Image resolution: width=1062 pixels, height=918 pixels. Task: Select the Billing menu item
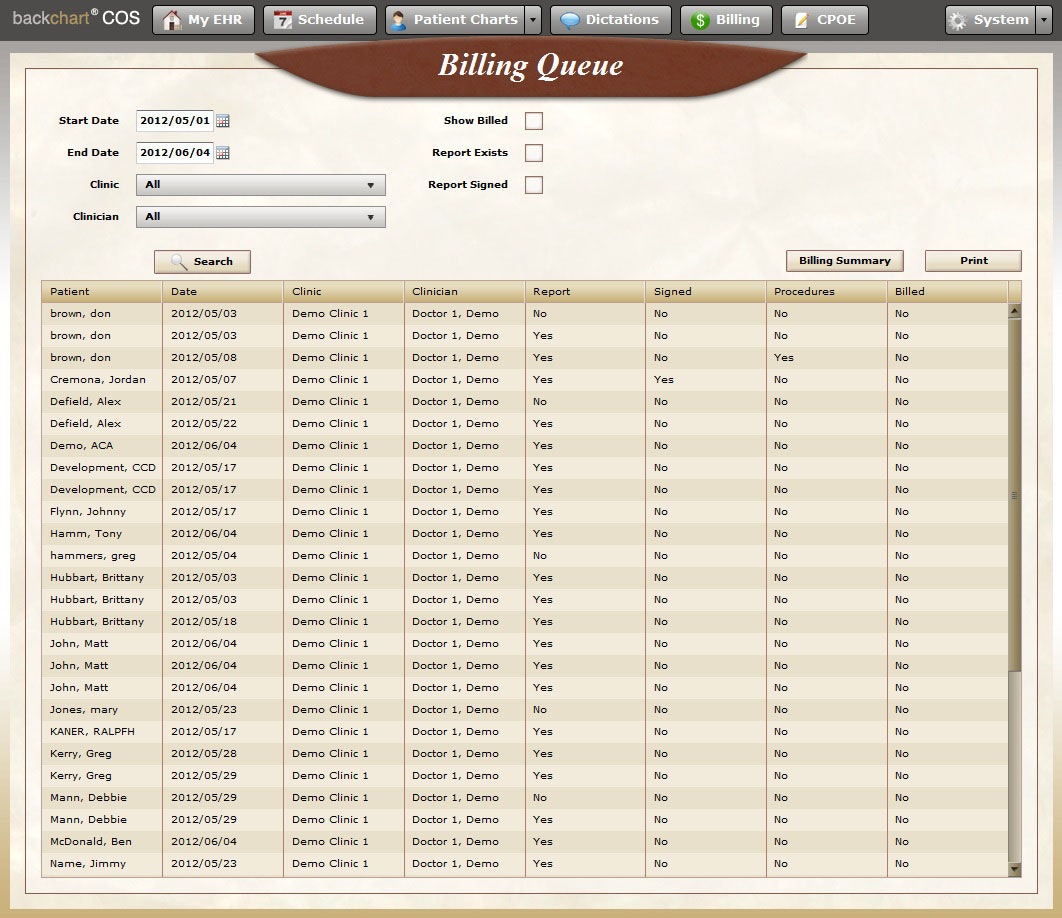[x=726, y=19]
